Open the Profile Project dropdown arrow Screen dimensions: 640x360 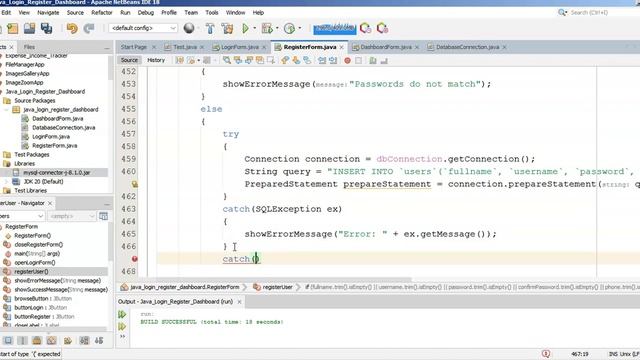300,28
